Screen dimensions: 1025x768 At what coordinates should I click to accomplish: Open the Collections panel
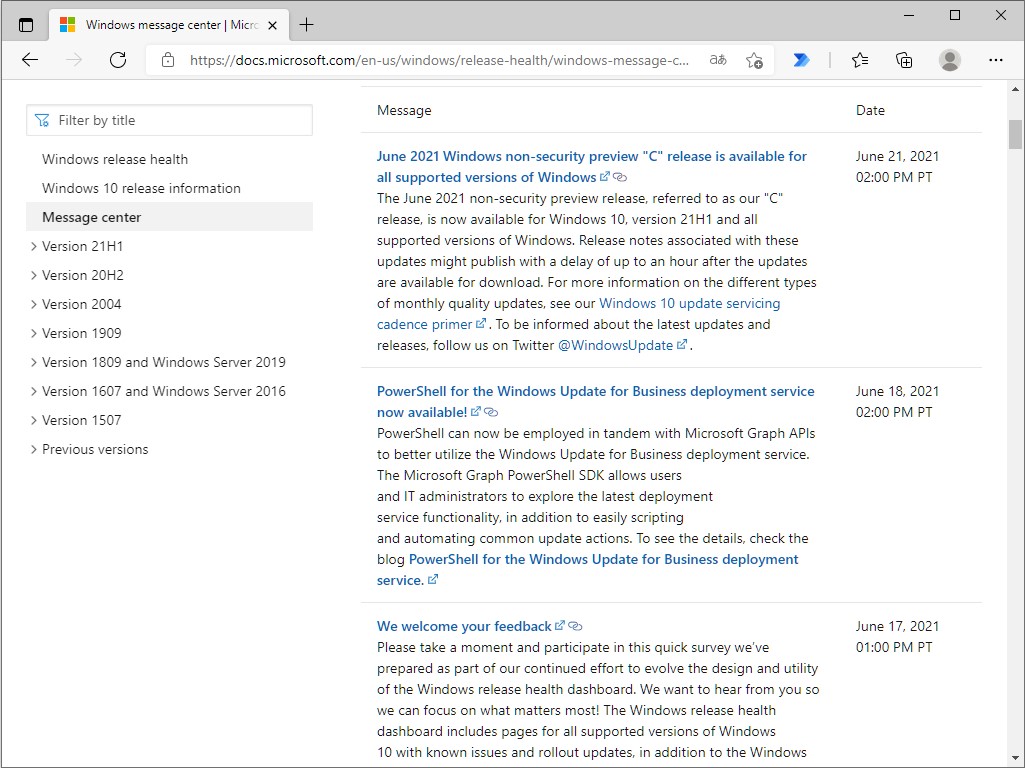point(904,60)
